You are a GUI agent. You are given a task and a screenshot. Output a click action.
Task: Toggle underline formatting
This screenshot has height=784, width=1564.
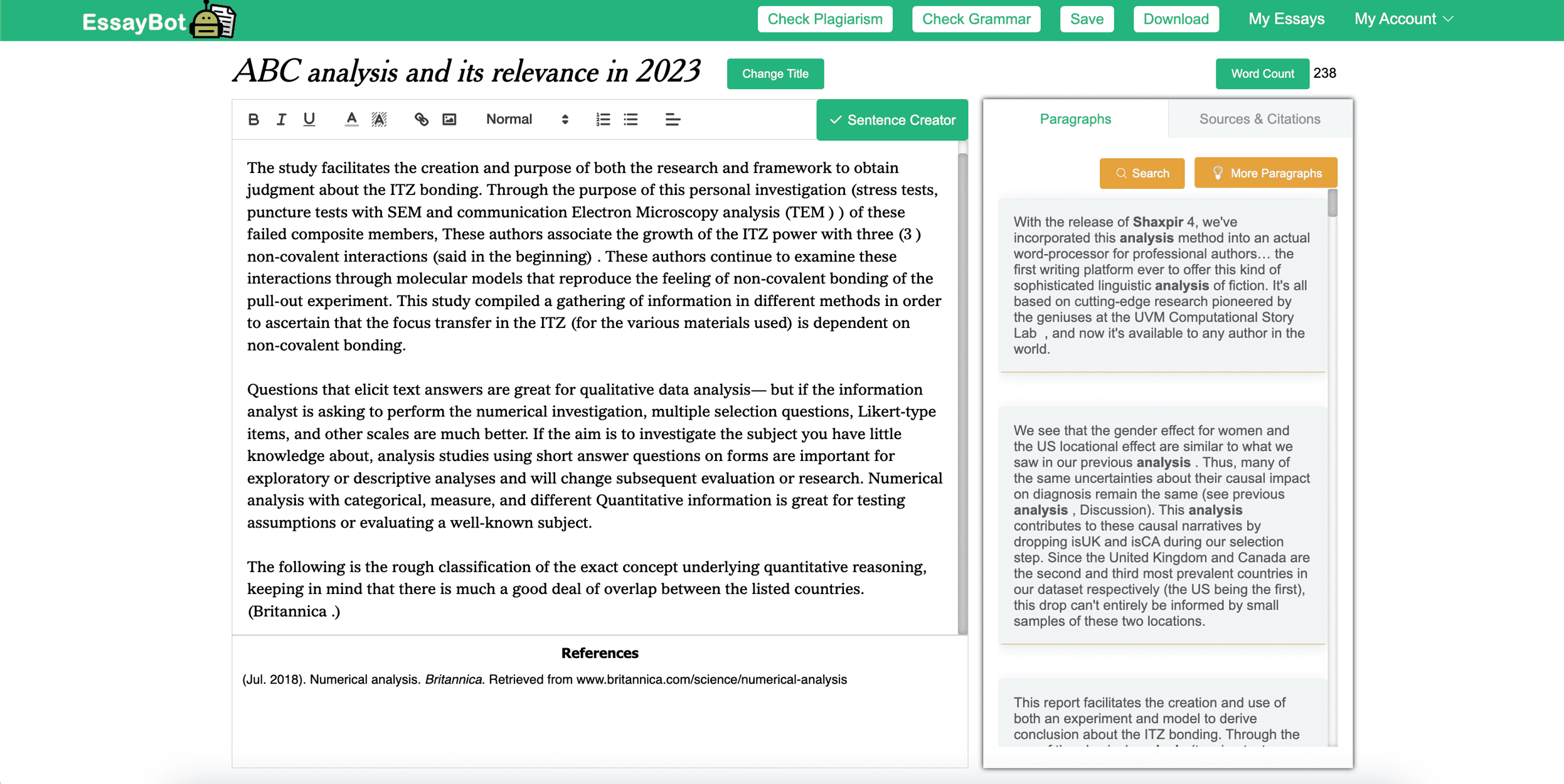[x=308, y=119]
